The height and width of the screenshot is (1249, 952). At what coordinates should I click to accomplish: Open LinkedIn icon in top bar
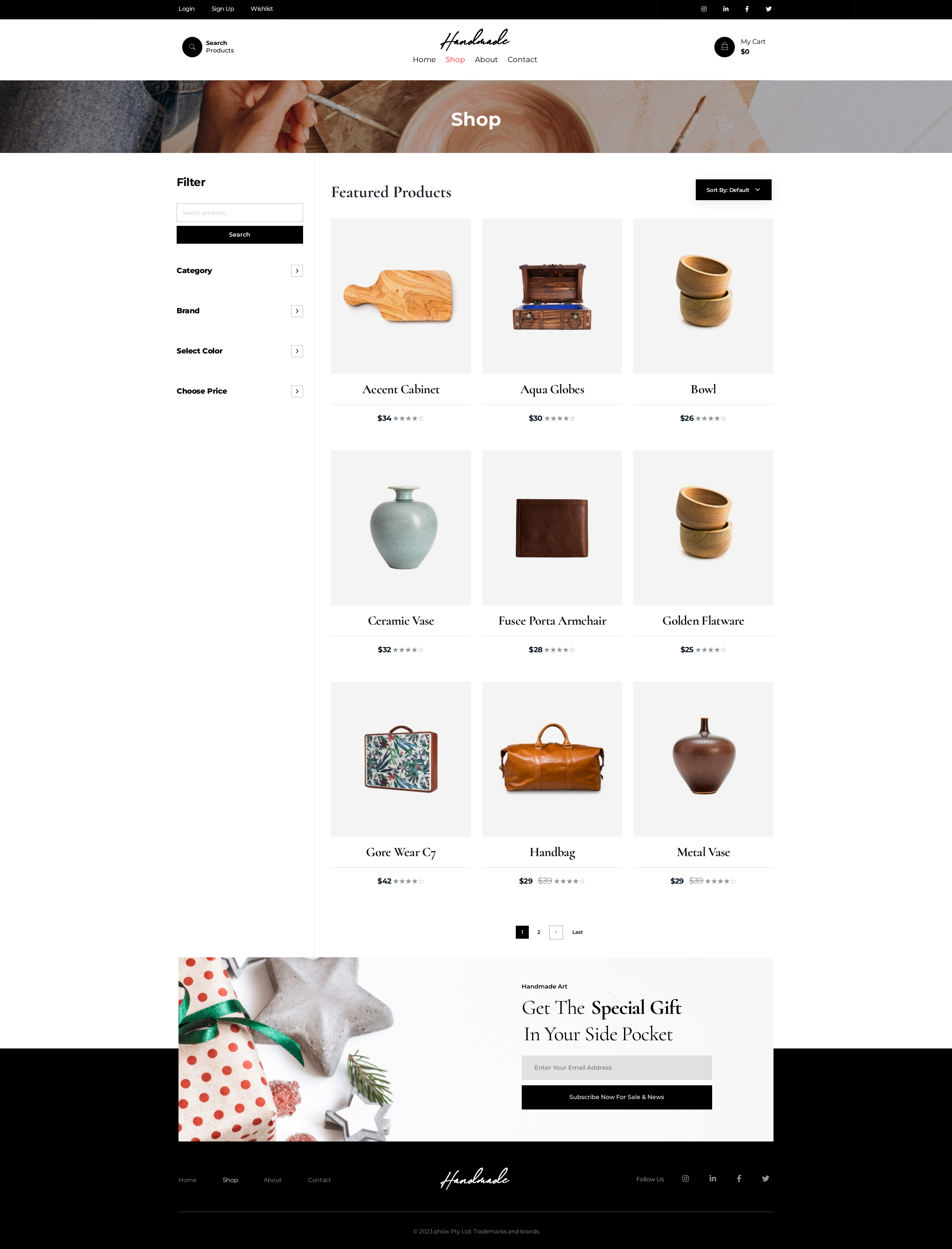coord(725,9)
